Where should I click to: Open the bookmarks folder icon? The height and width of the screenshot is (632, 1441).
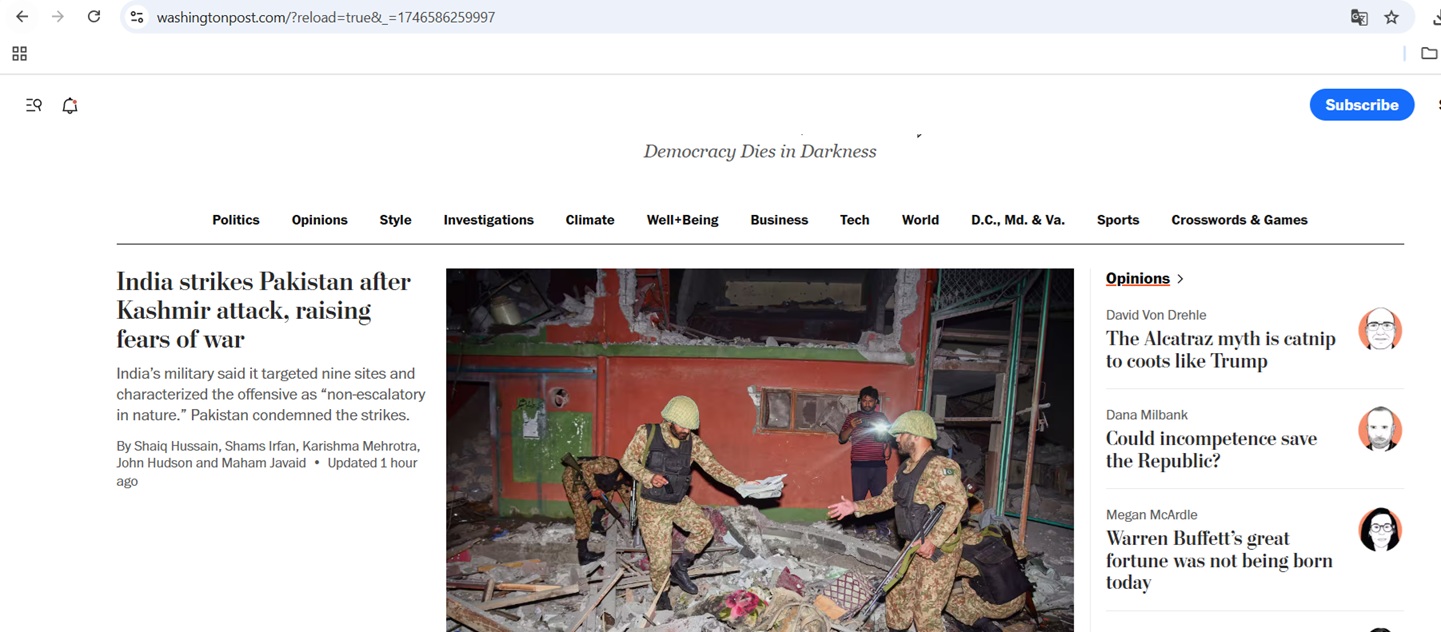pyautogui.click(x=1429, y=54)
